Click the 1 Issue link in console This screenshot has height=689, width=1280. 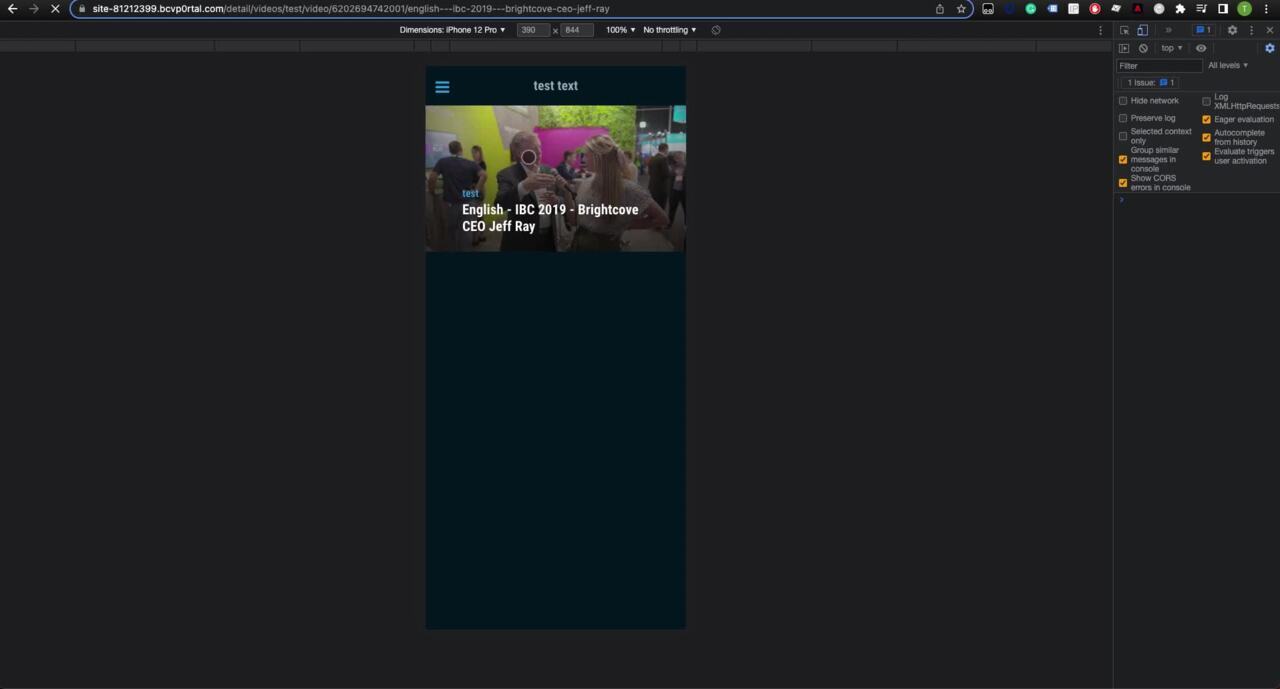pos(1151,83)
